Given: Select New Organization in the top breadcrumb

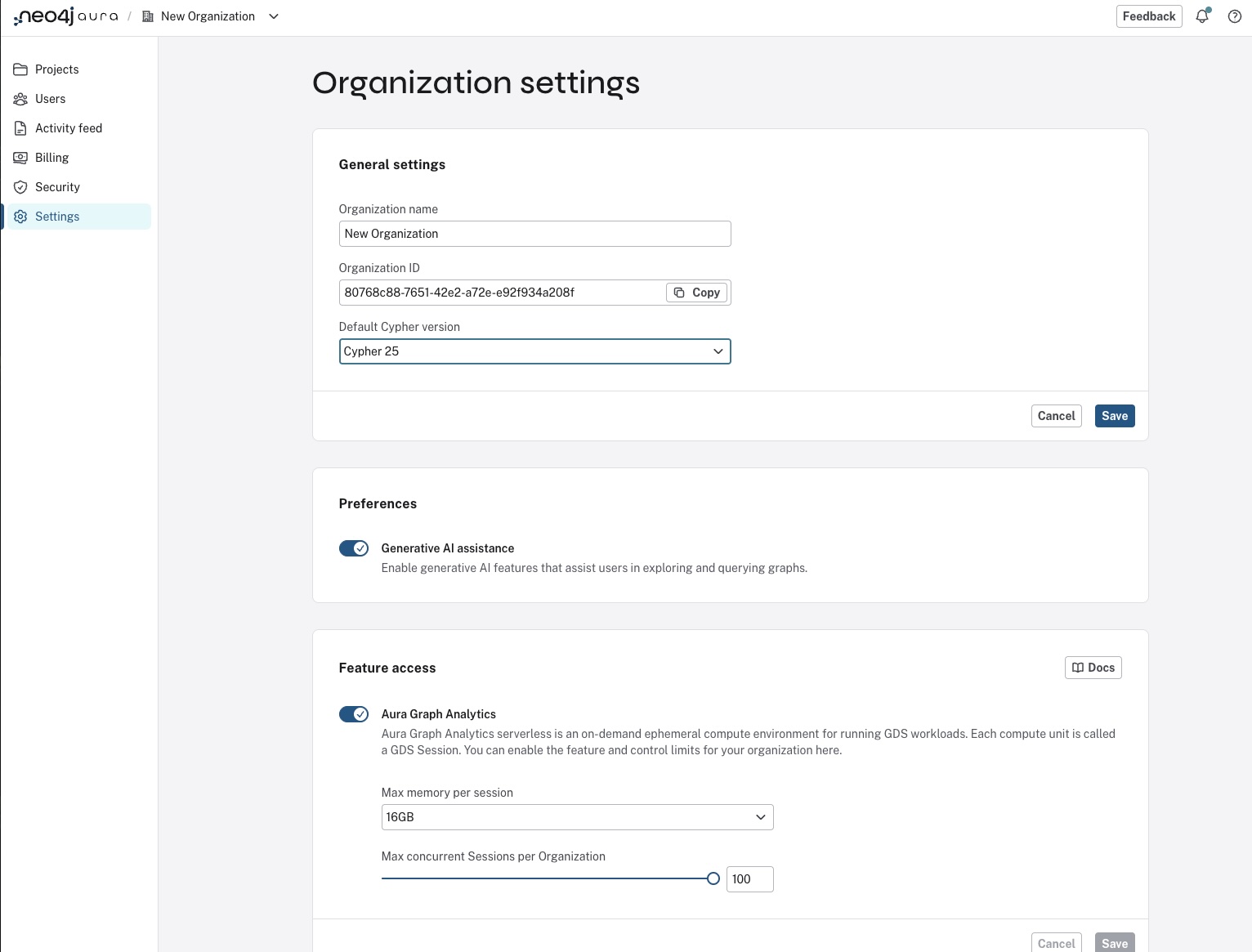Looking at the screenshot, I should point(207,16).
